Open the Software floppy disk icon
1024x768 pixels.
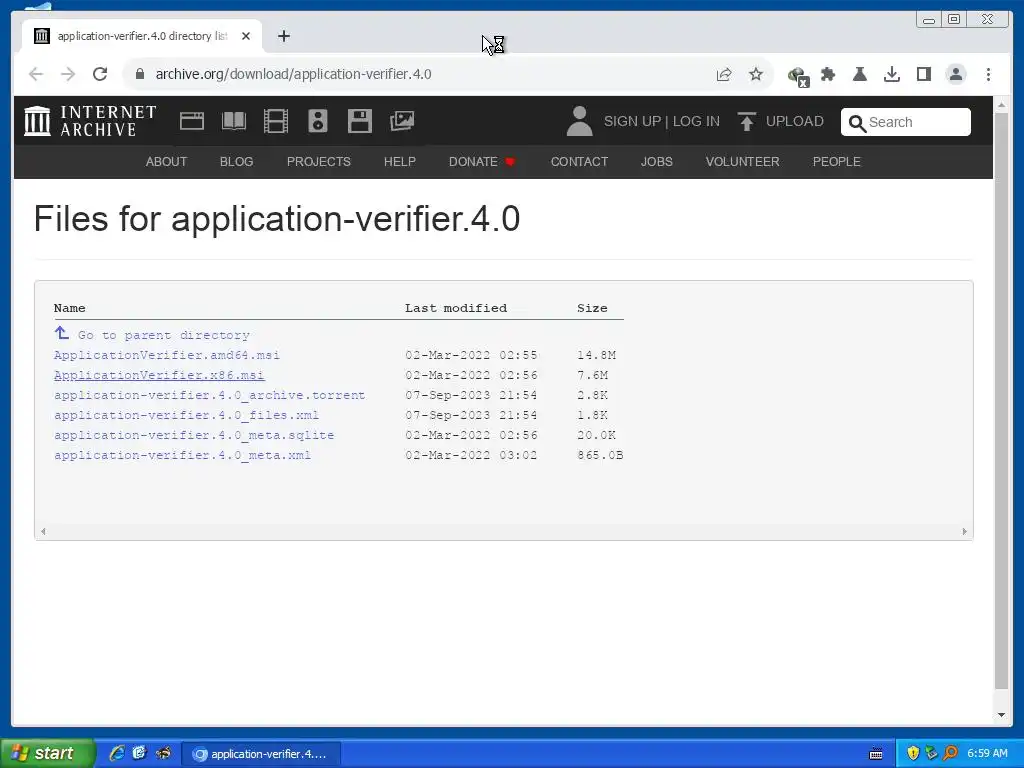(x=360, y=121)
